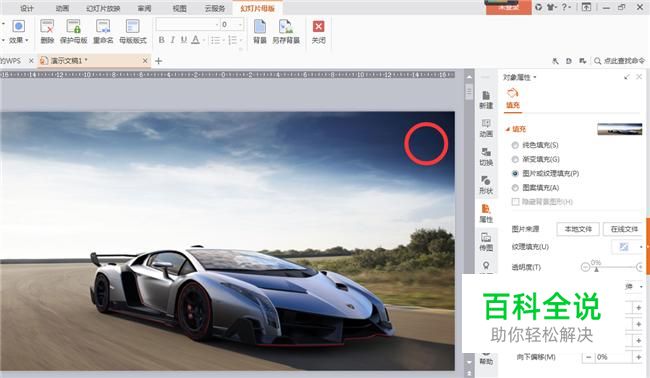The image size is (650, 378).
Task: Select 图案填充(A) pattern fill option
Action: tap(536, 188)
